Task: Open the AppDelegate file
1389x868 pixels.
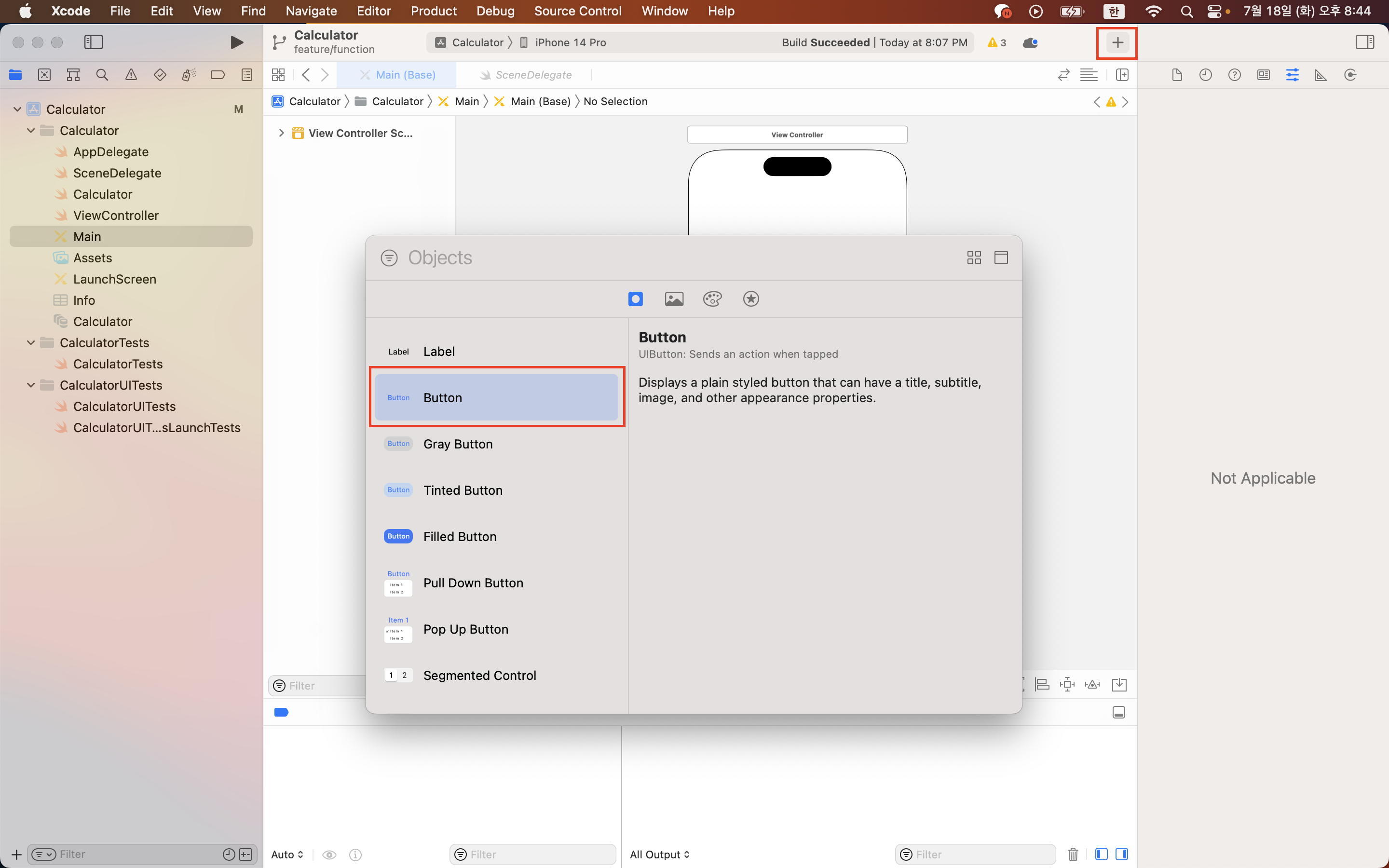Action: point(111,151)
